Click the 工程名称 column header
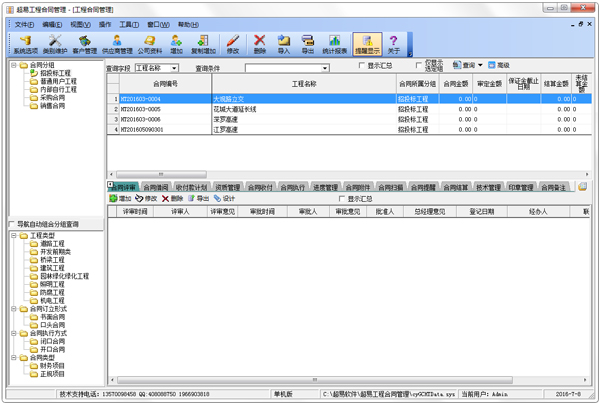 (x=304, y=83)
